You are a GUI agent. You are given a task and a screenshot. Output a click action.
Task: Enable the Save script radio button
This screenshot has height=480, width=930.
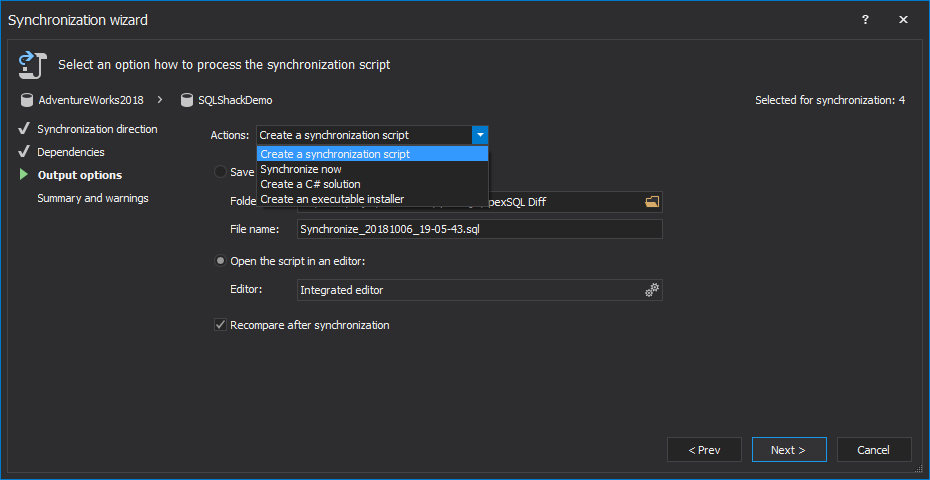coord(220,172)
